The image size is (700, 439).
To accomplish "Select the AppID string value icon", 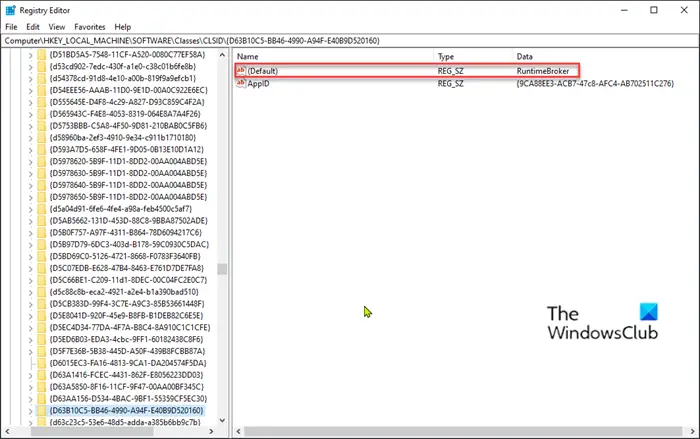I will click(241, 83).
